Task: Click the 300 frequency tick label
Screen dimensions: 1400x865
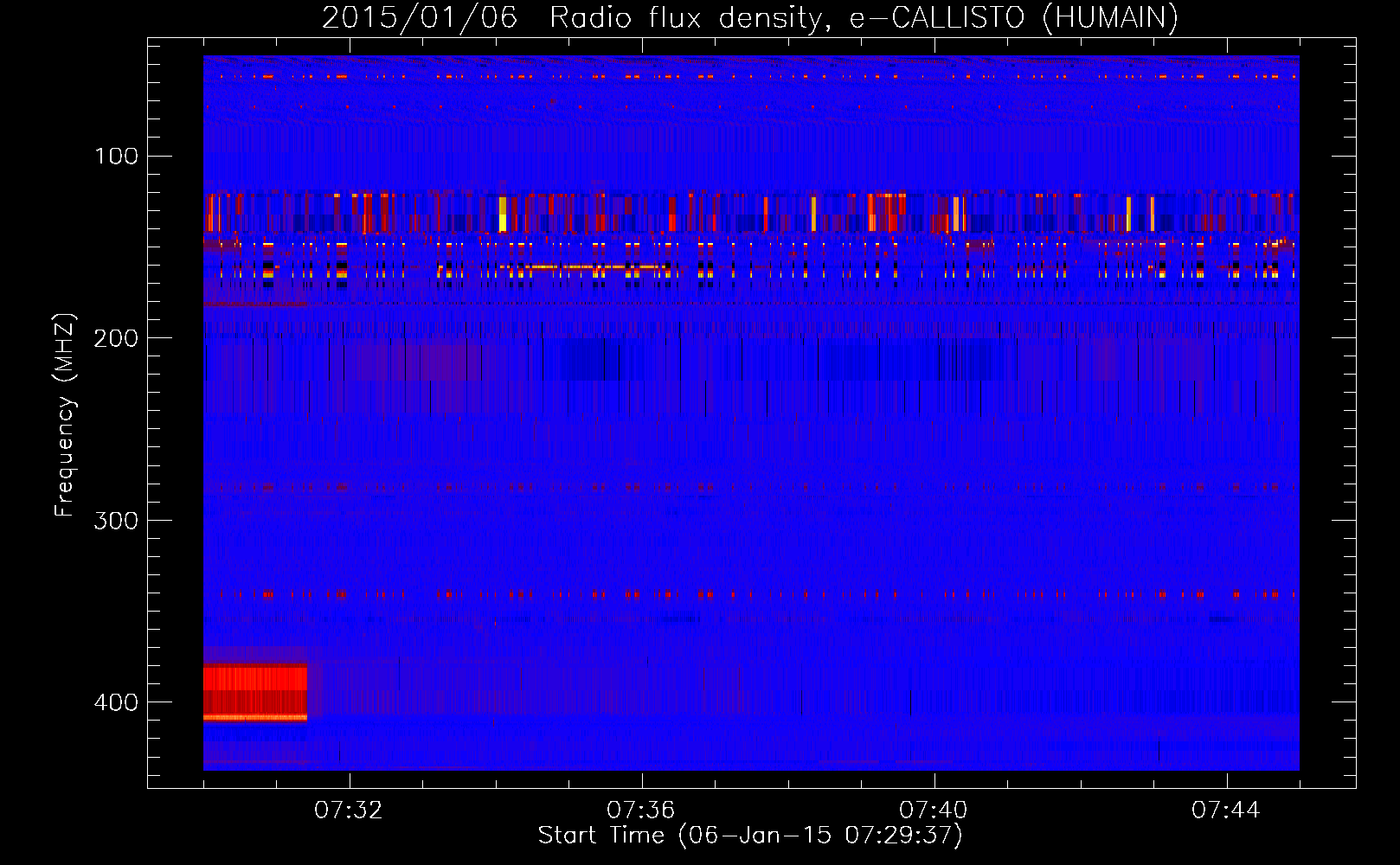Action: pyautogui.click(x=117, y=520)
